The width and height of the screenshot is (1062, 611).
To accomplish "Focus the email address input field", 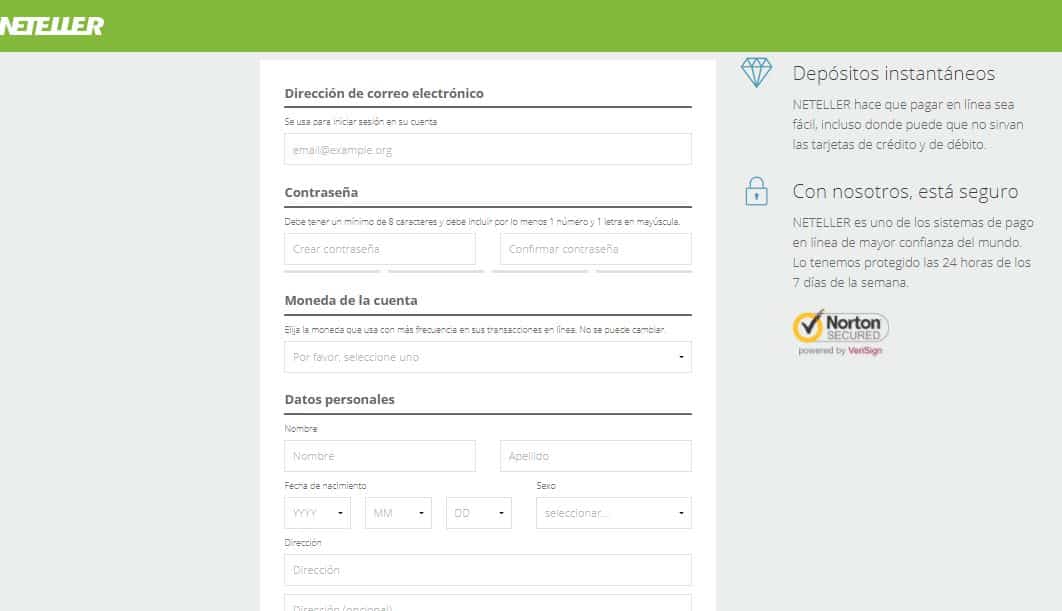I will click(488, 149).
